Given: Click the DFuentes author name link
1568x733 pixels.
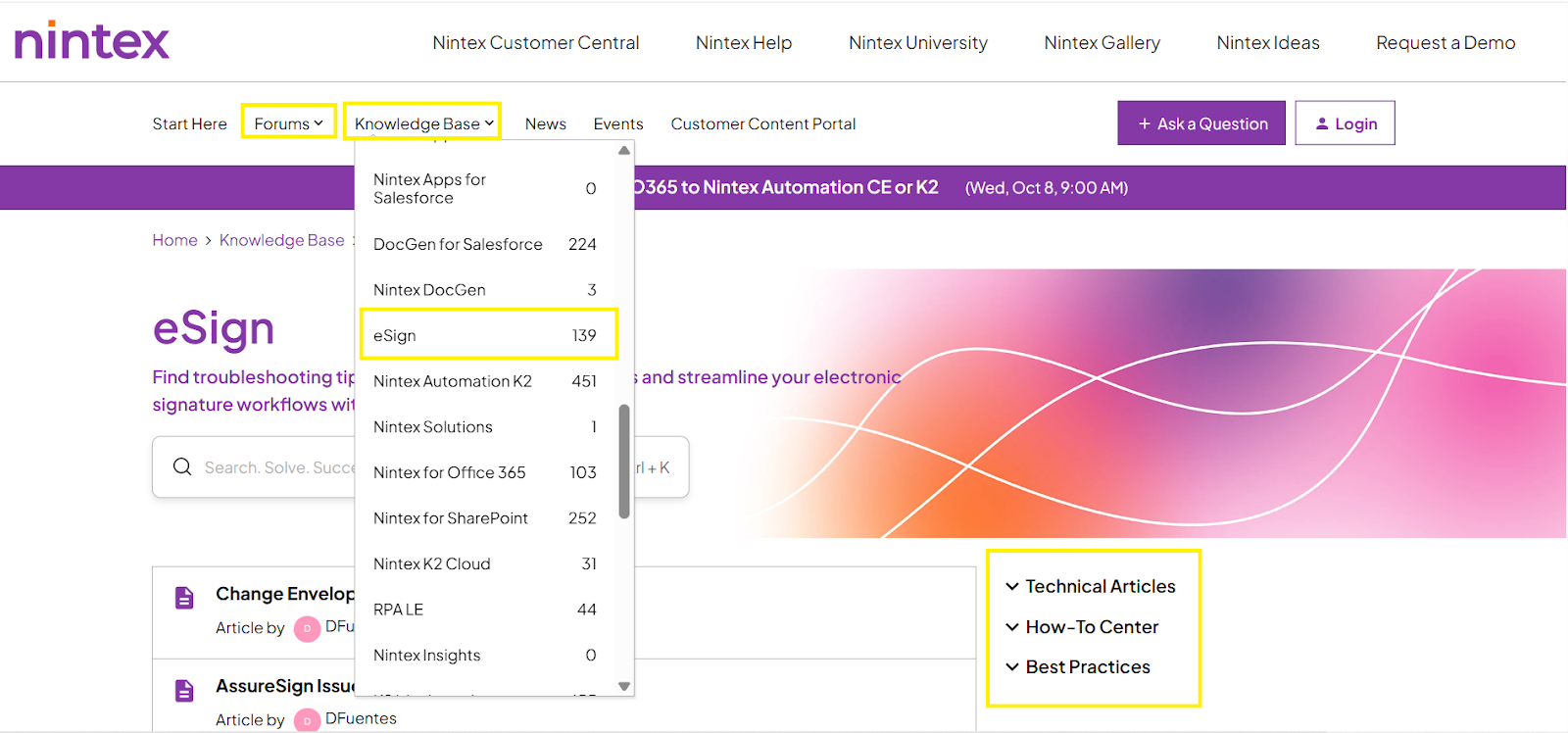Looking at the screenshot, I should (361, 718).
